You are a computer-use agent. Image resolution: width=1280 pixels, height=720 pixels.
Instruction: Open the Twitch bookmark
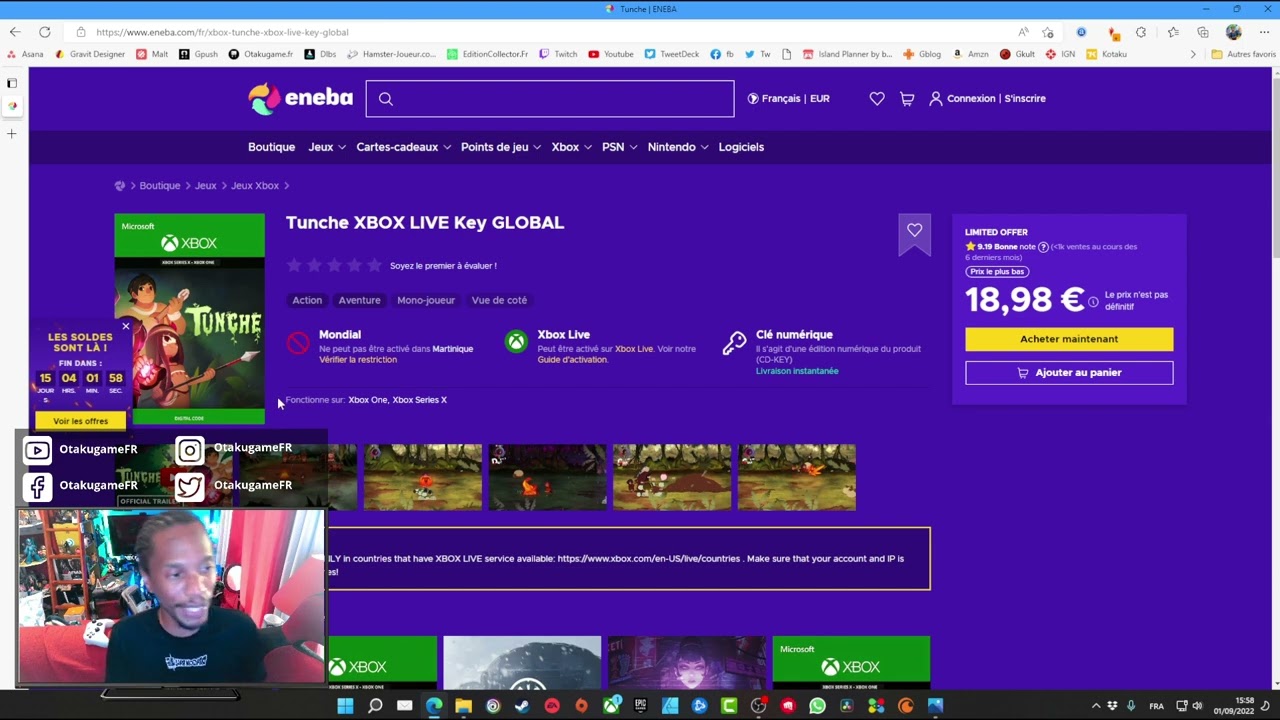coord(558,54)
